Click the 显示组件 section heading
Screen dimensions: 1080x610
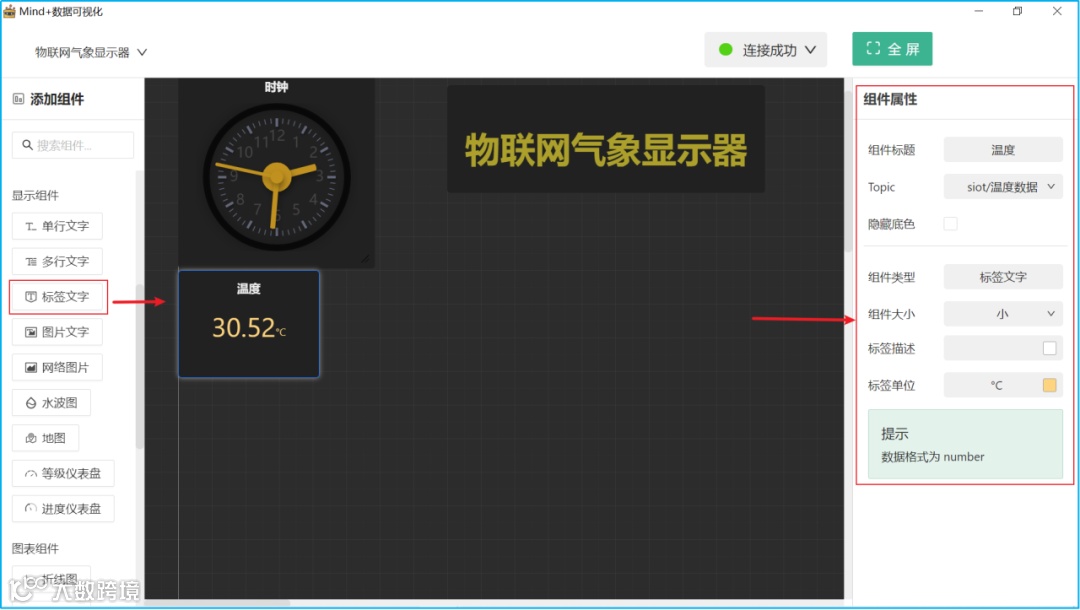[x=35, y=196]
